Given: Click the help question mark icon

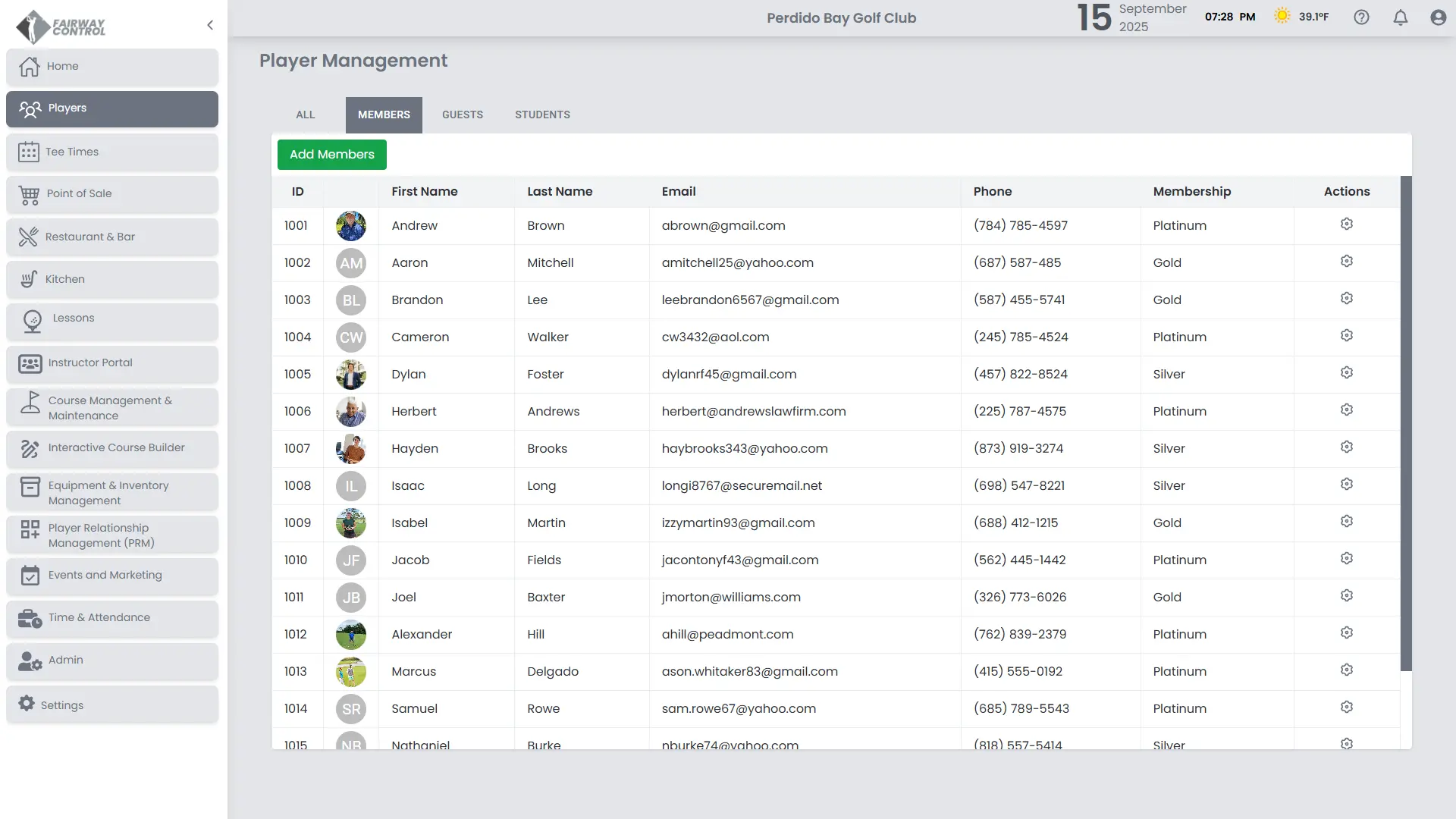Looking at the screenshot, I should pos(1361,17).
